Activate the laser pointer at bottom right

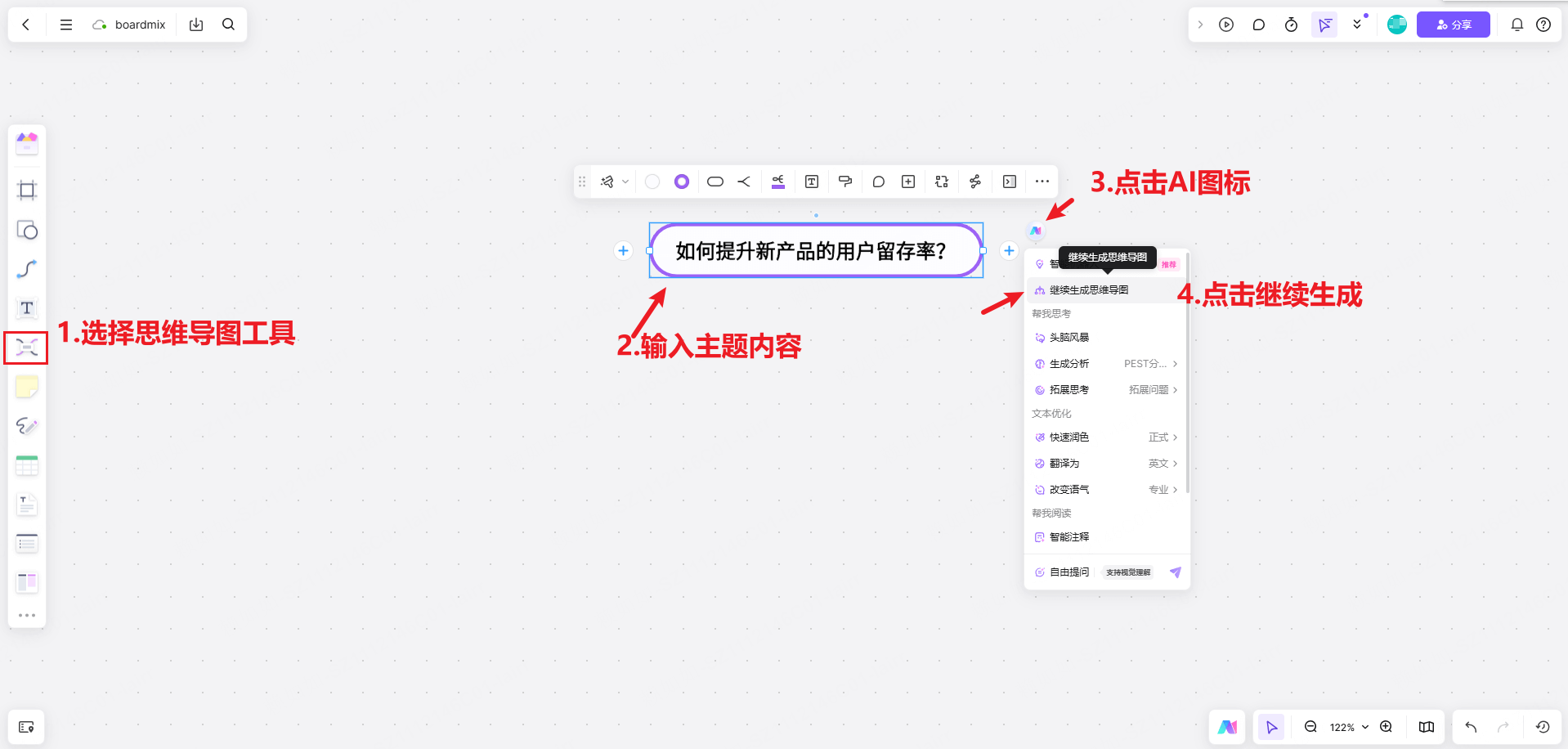point(1270,726)
